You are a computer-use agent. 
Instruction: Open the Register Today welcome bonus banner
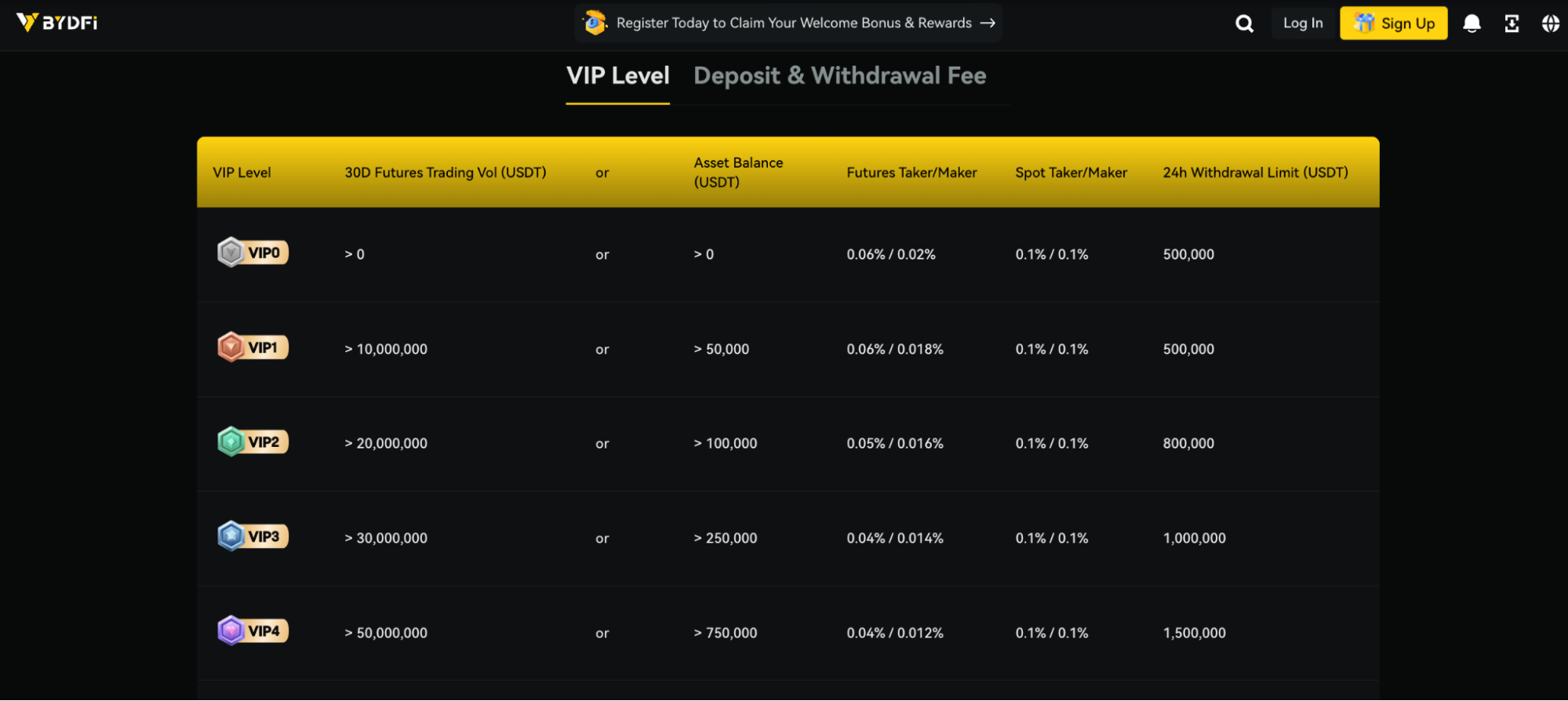tap(792, 24)
